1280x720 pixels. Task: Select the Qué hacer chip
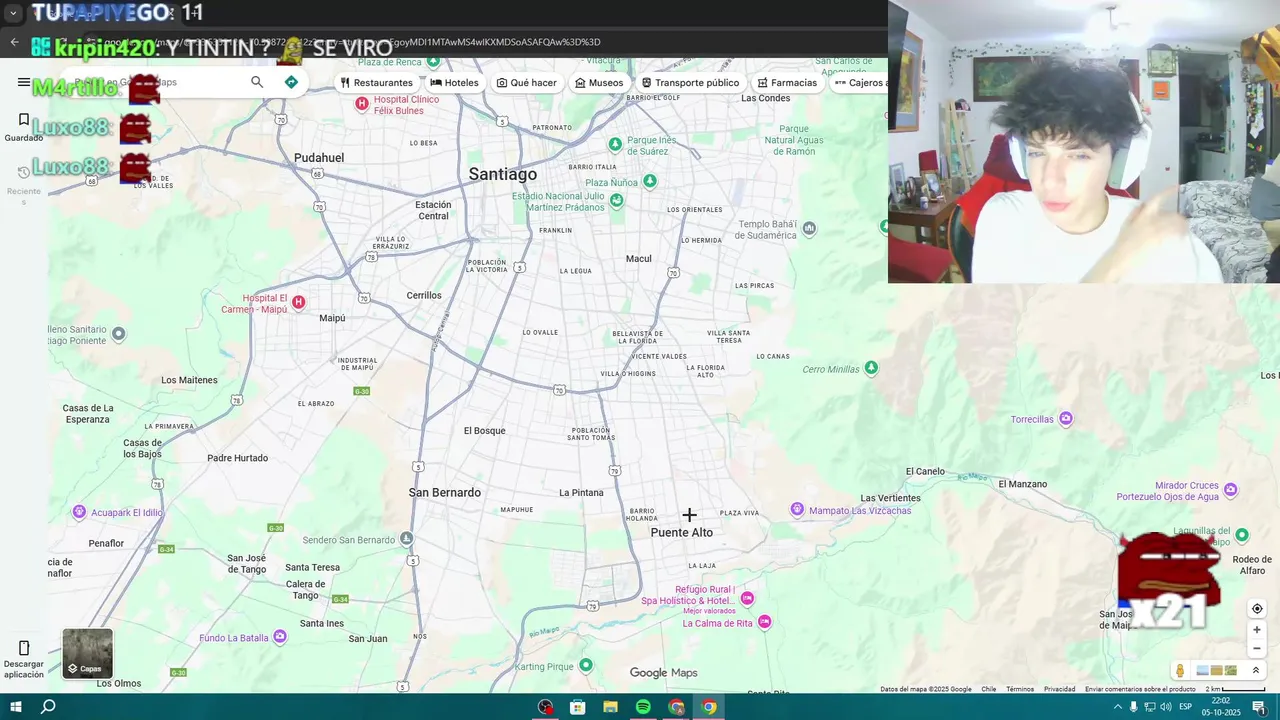click(x=527, y=83)
